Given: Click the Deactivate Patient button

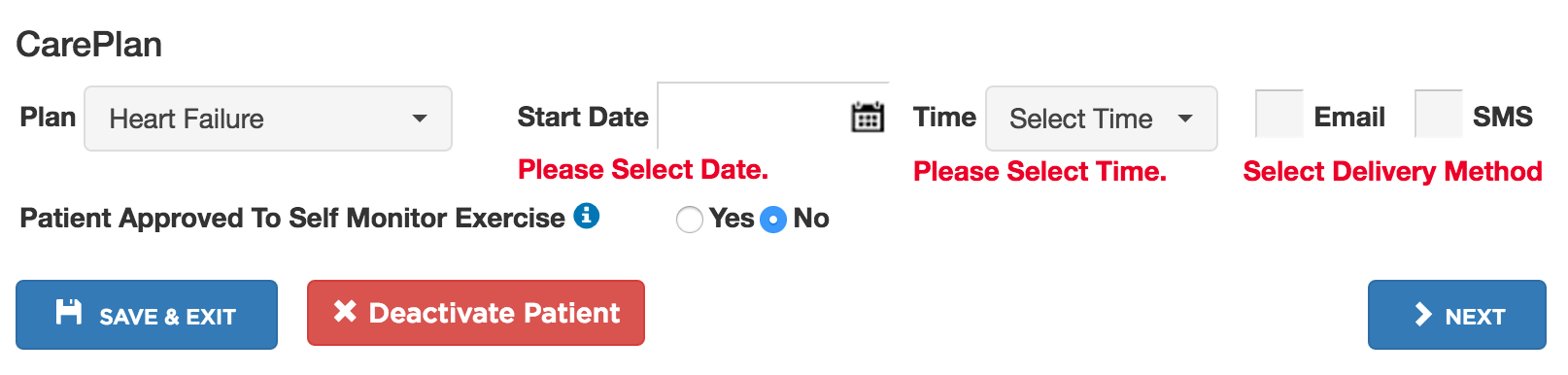Looking at the screenshot, I should pyautogui.click(x=476, y=313).
